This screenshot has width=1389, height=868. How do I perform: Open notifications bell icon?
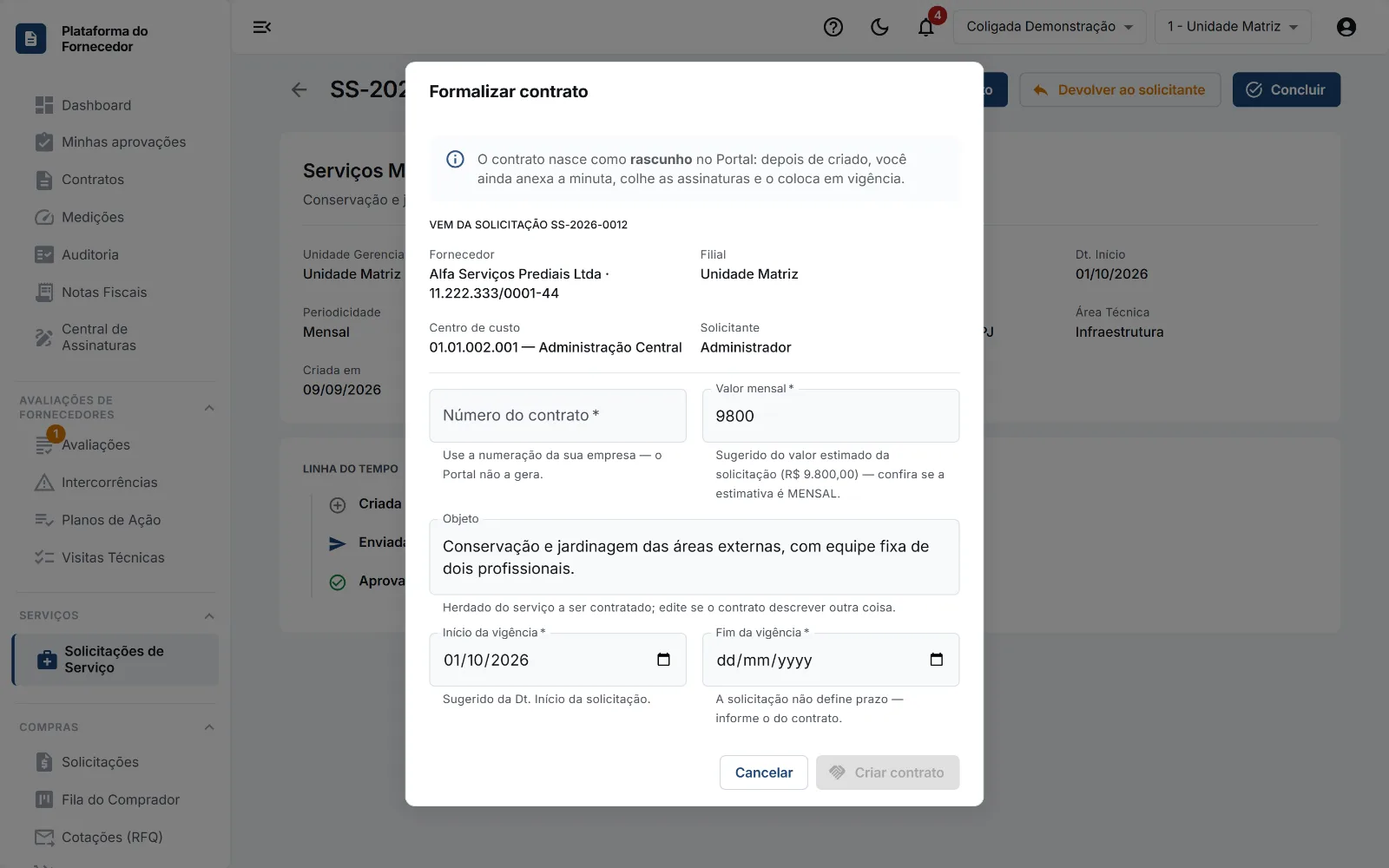pos(926,27)
